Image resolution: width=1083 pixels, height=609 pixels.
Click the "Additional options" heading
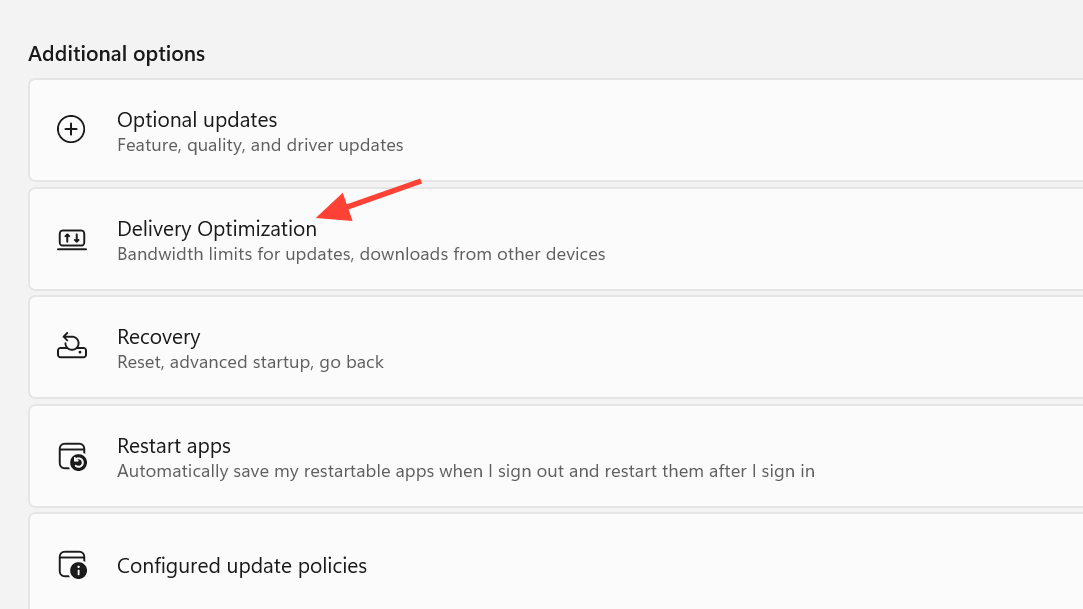tap(116, 54)
